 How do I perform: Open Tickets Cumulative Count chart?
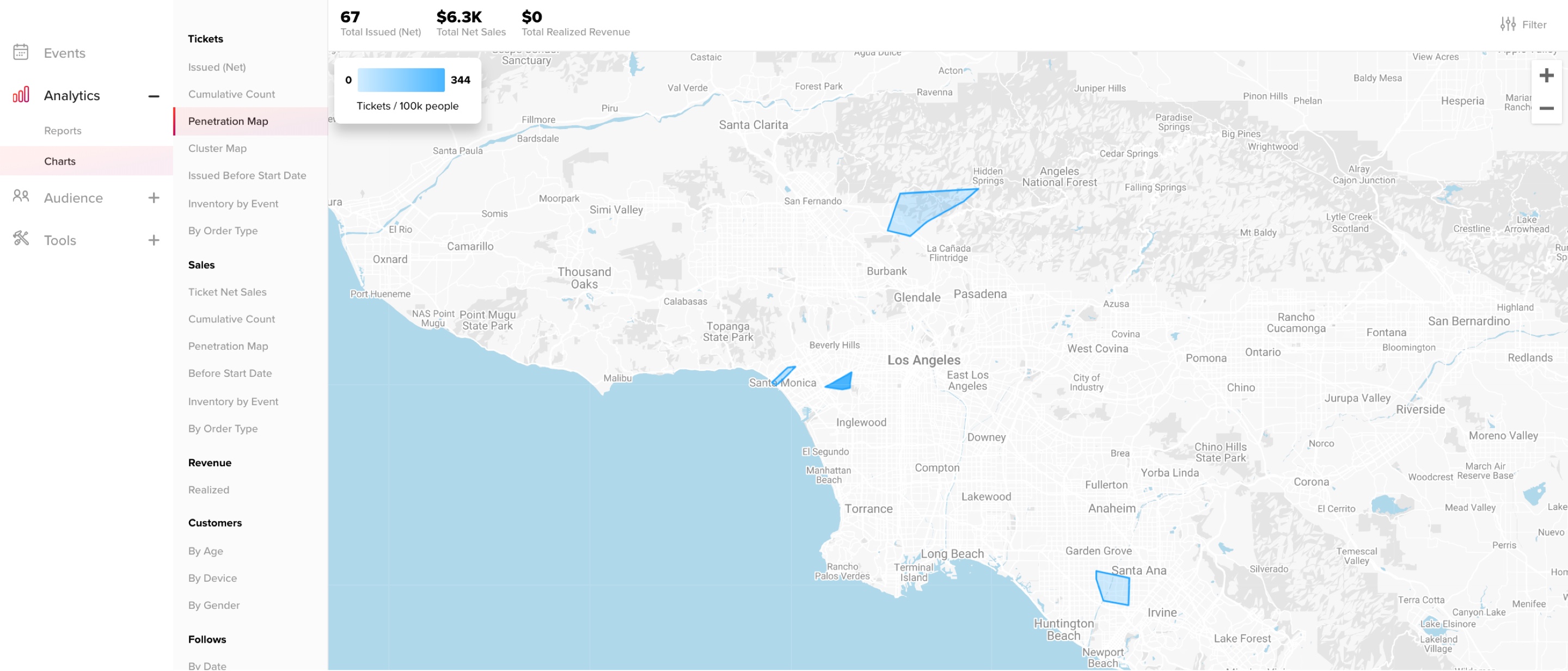pos(231,94)
